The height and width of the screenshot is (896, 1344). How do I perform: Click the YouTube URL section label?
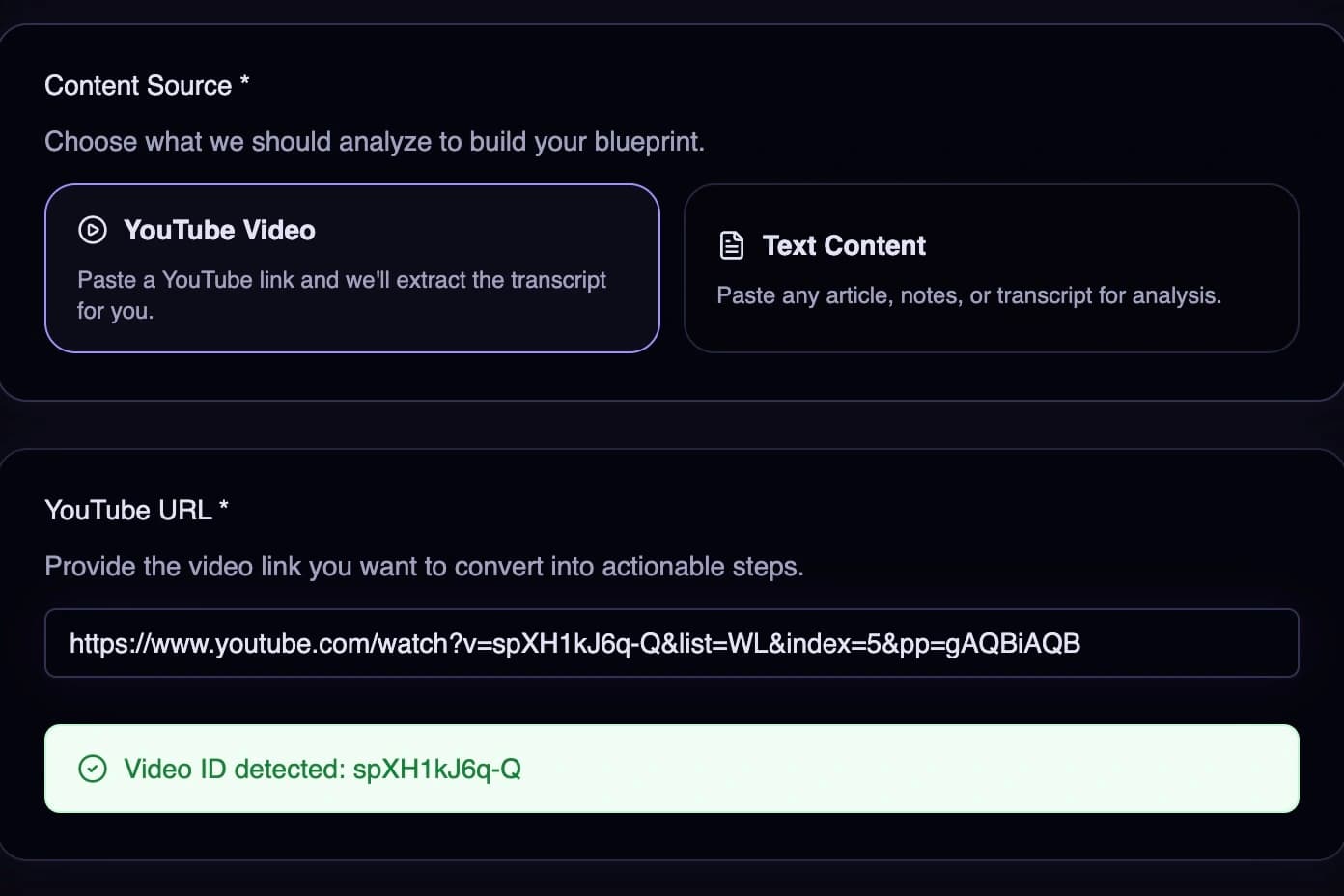coord(136,510)
